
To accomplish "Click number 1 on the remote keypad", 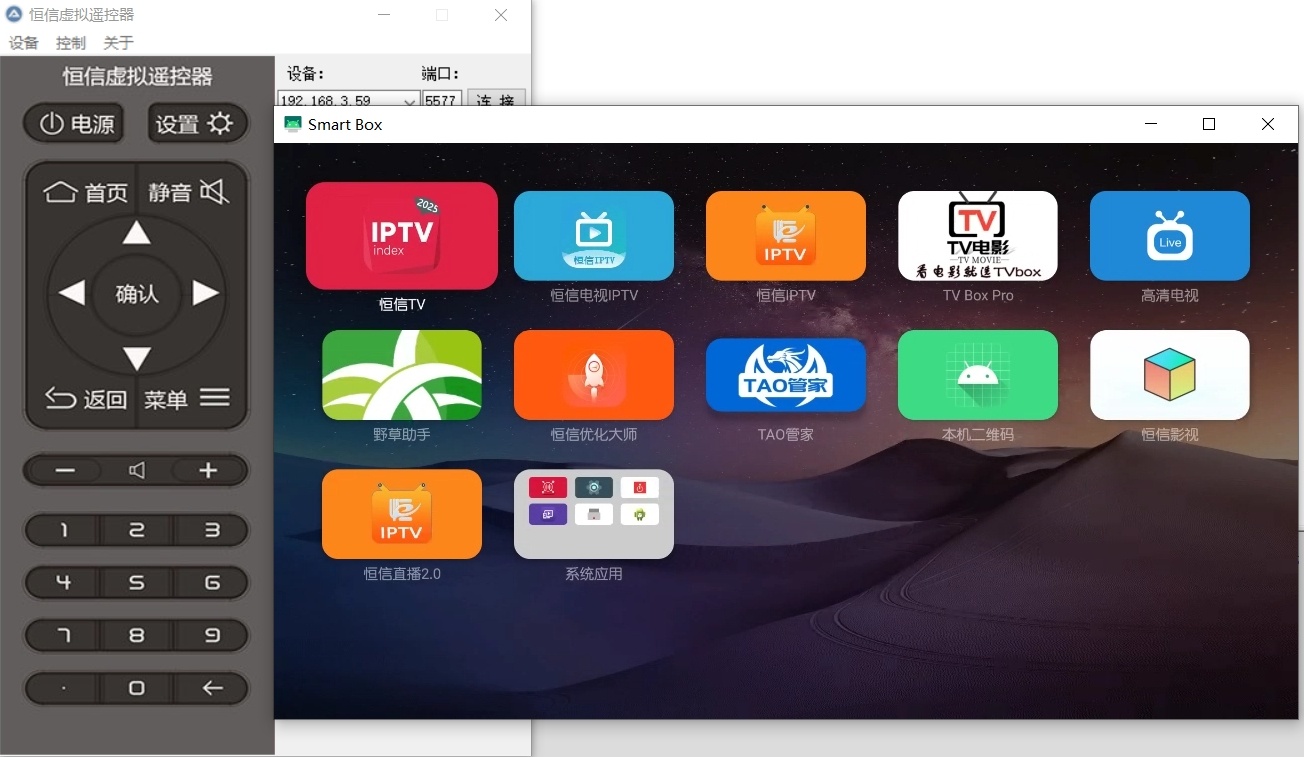I will point(64,531).
